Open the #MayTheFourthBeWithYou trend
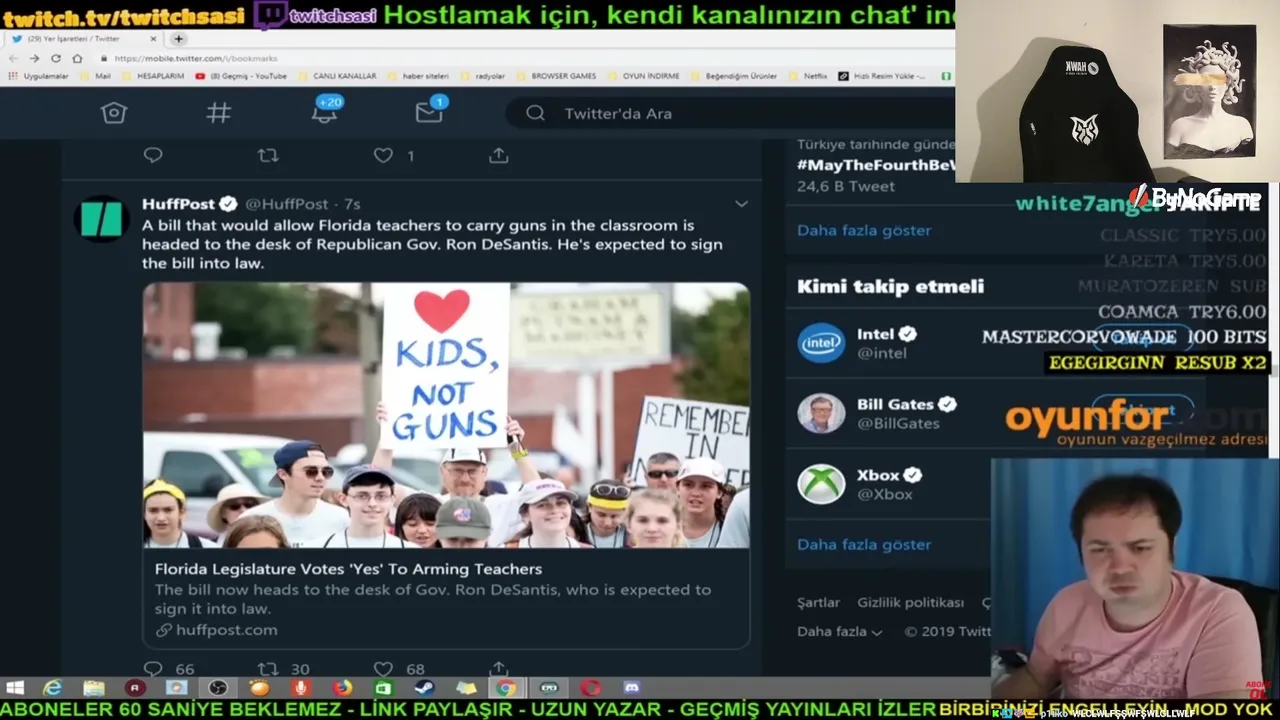Viewport: 1280px width, 720px height. [x=876, y=165]
